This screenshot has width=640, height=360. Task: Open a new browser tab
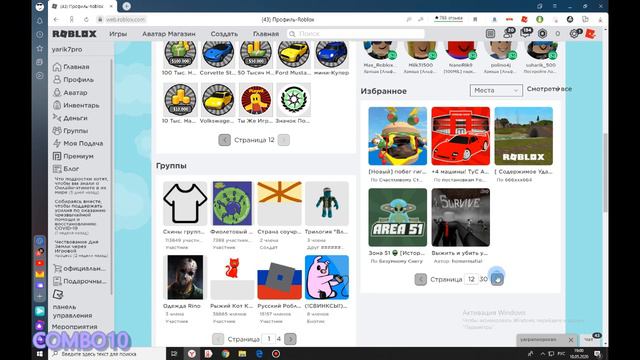click(127, 6)
